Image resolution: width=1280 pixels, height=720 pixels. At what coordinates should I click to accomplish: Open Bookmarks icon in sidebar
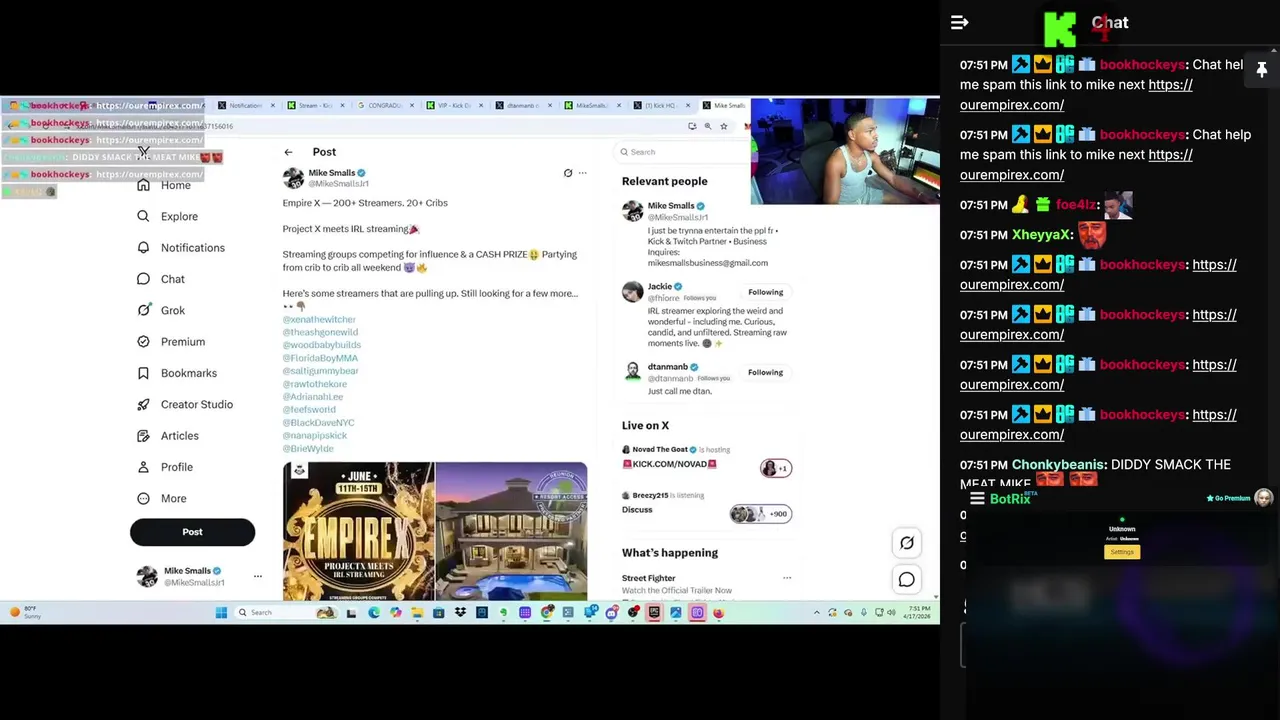(x=143, y=373)
